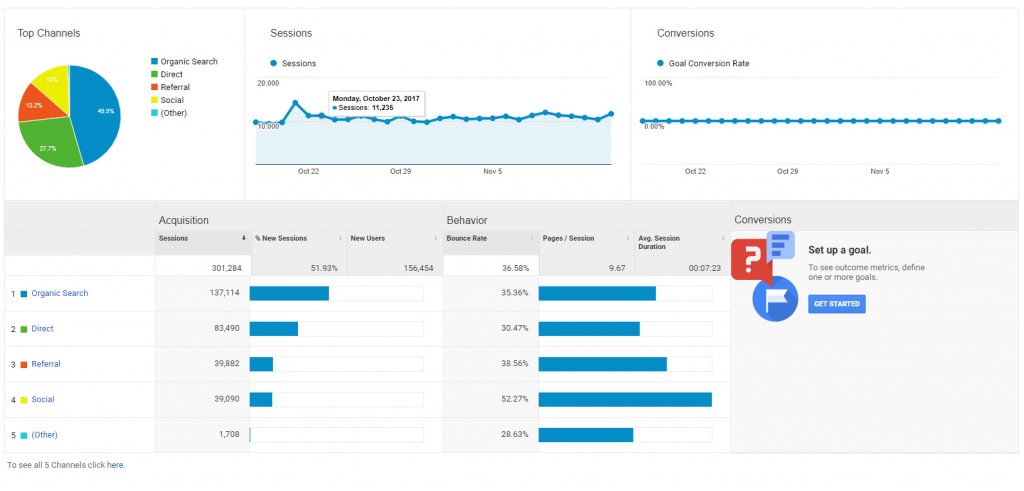Open the Referral channel link
This screenshot has width=1024, height=491.
pos(46,364)
